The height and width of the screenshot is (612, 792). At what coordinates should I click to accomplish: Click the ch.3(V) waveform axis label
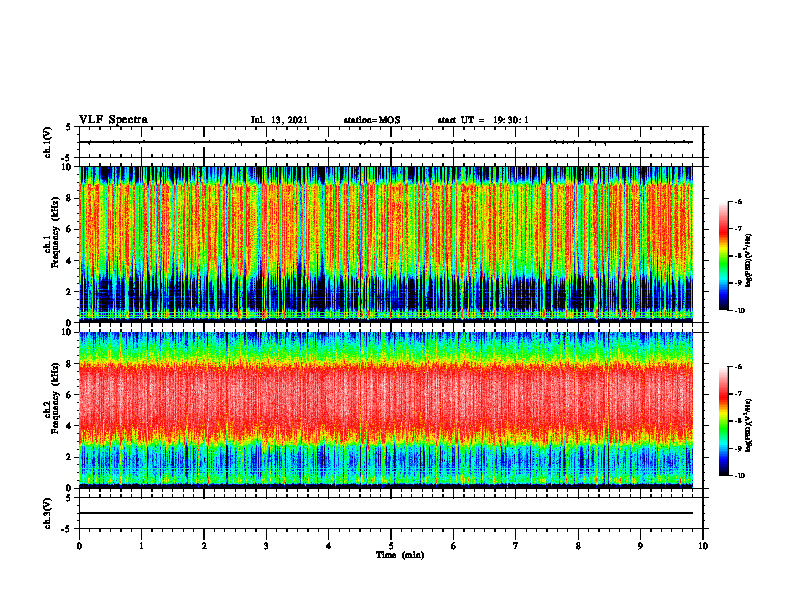(48, 513)
